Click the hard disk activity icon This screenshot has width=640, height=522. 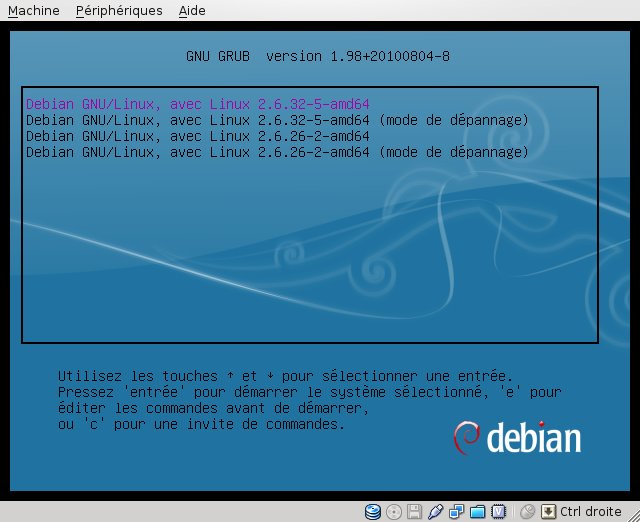[x=373, y=511]
